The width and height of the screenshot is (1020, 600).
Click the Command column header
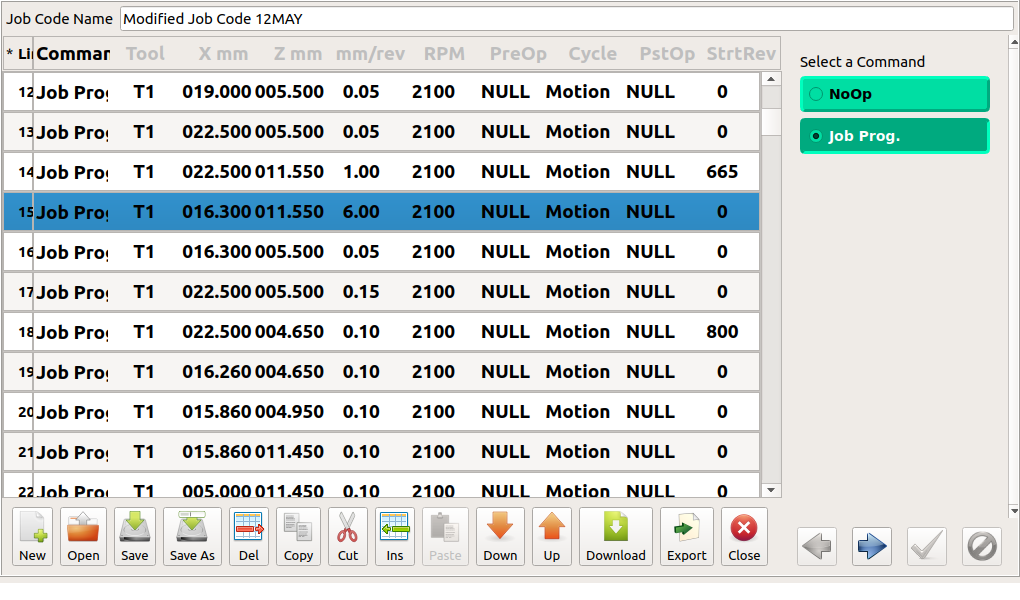tap(73, 54)
